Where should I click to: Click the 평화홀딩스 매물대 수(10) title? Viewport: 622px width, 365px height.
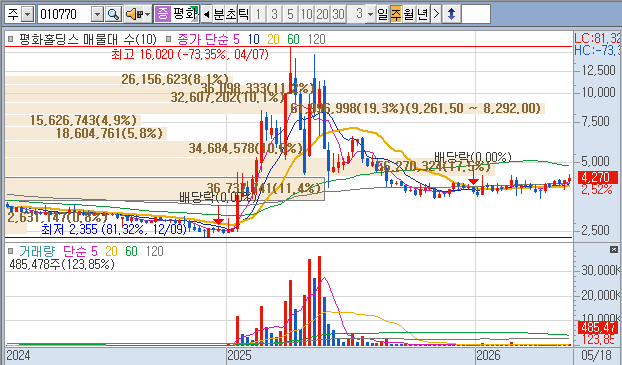[x=88, y=39]
